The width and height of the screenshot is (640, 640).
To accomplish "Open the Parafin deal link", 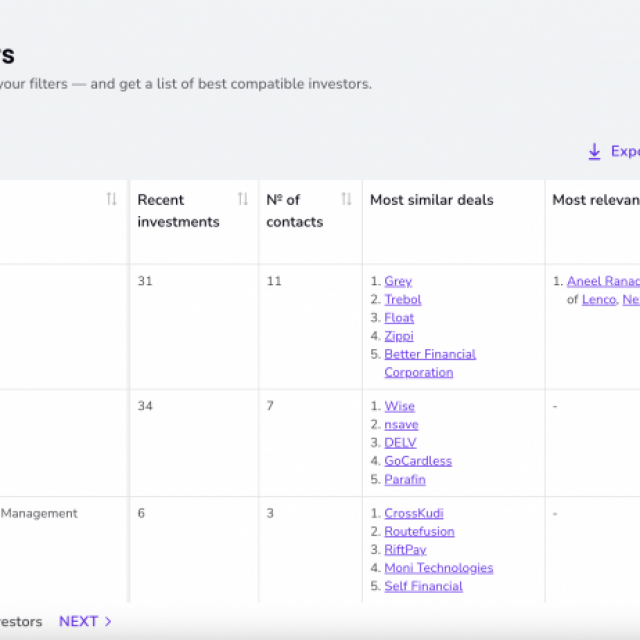I will [x=405, y=479].
